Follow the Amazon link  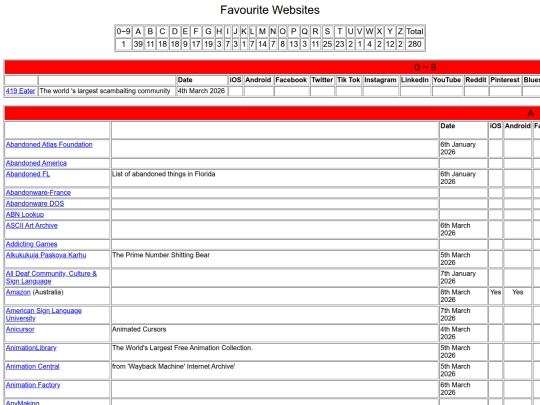point(18,293)
